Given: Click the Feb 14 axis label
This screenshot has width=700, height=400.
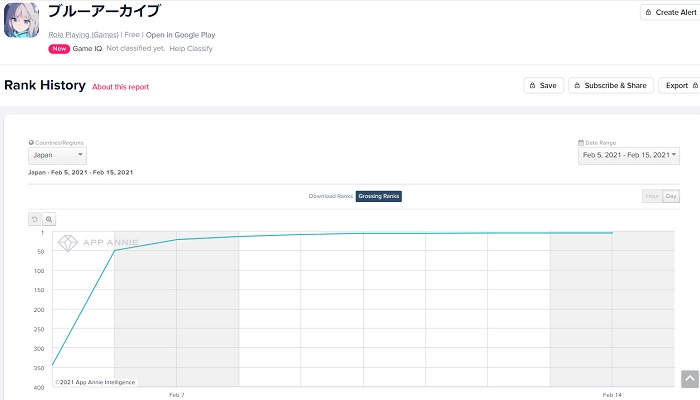Looking at the screenshot, I should [612, 395].
